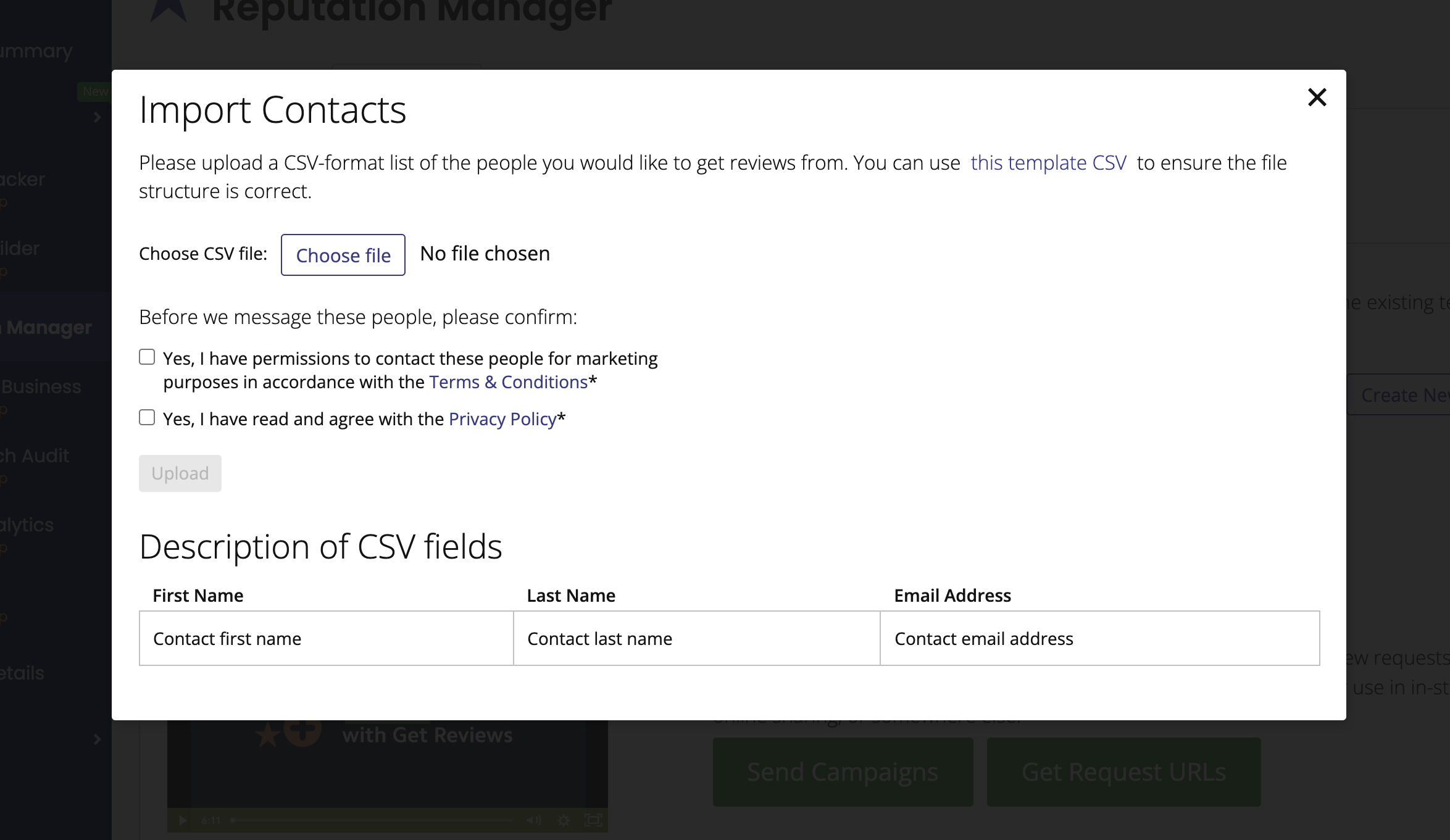
Task: Select the 'Contact last name' cell
Action: click(697, 638)
